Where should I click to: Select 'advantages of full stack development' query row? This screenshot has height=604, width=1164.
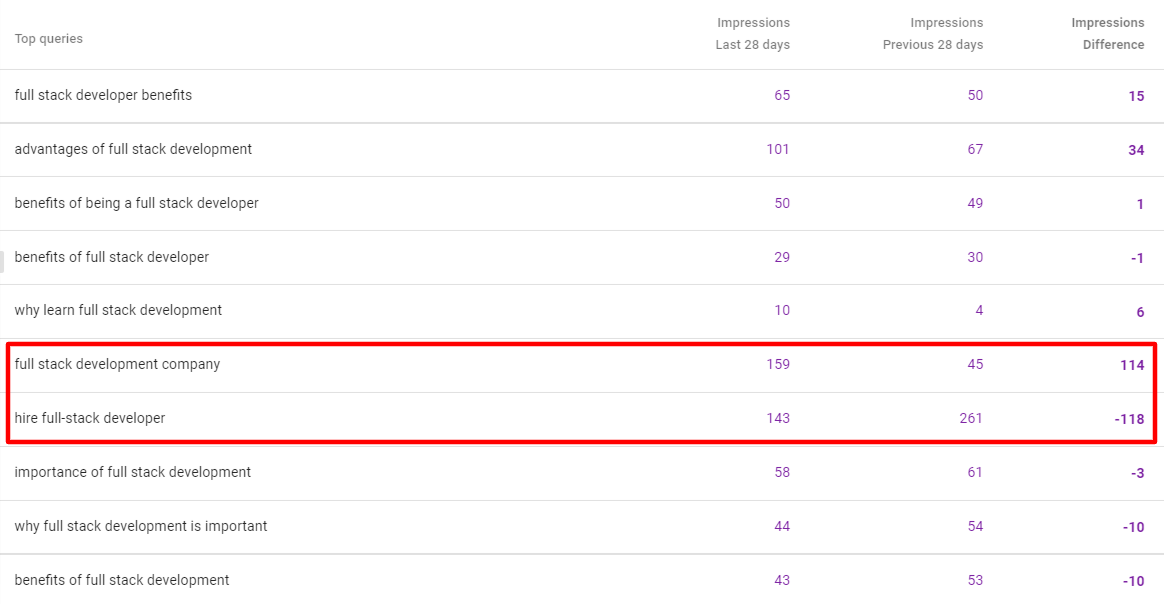pyautogui.click(x=133, y=150)
